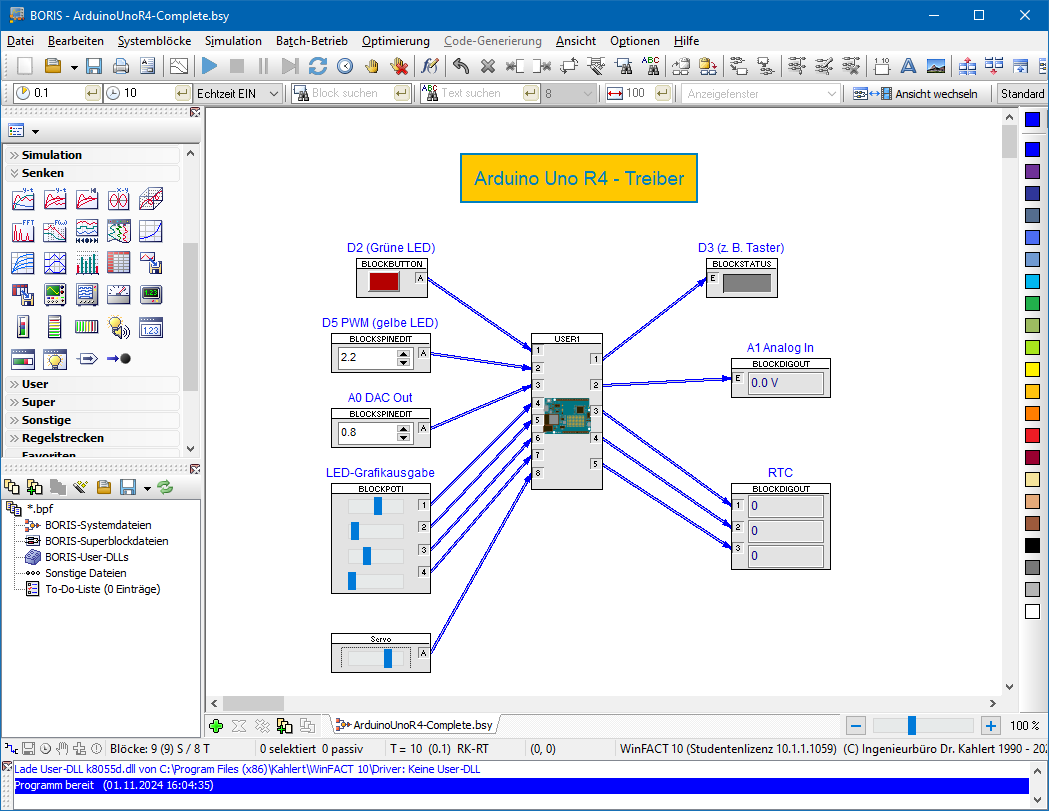
Task: Collapse the Senken block category
Action: click(x=92, y=173)
